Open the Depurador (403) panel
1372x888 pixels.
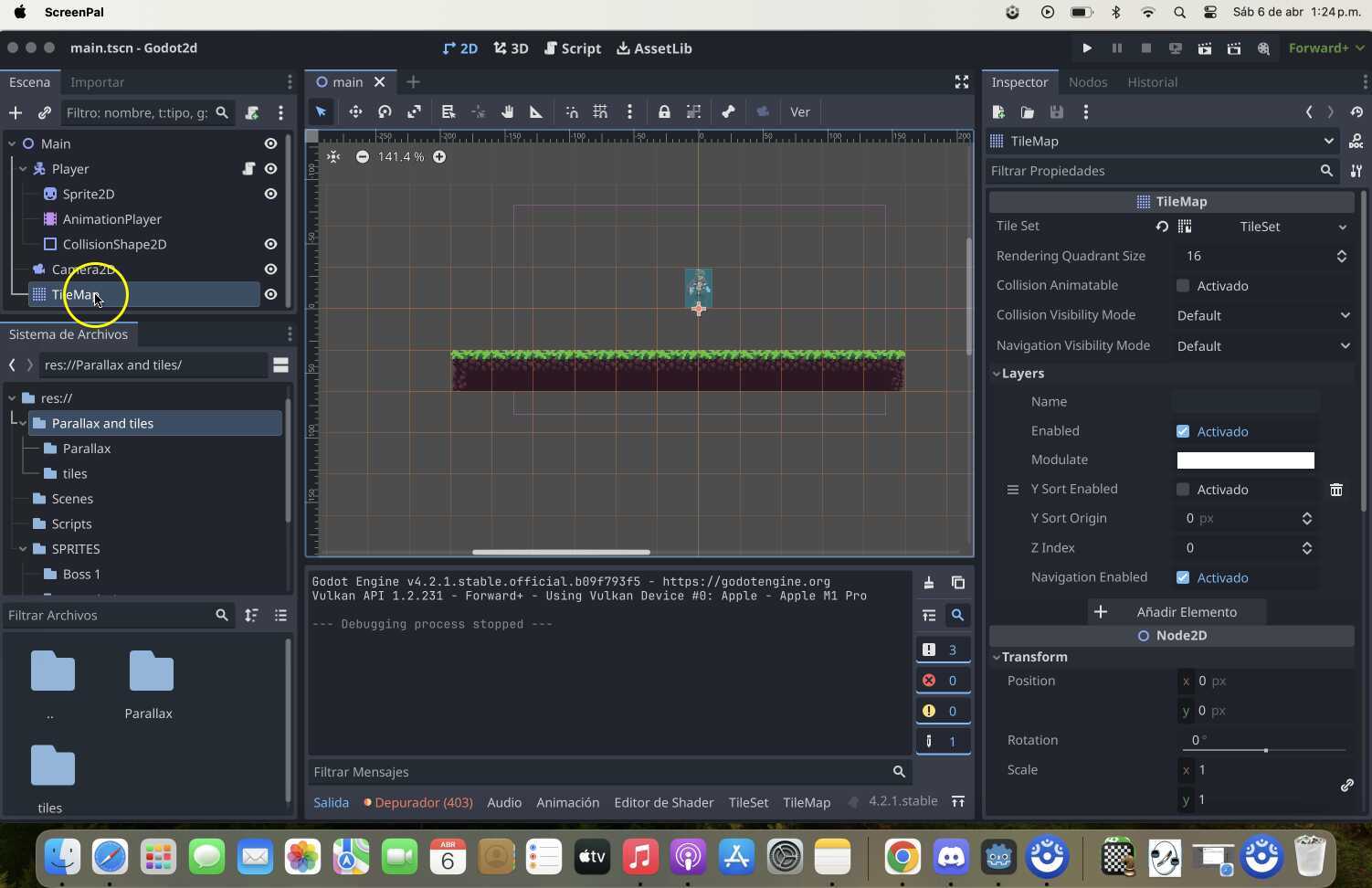[418, 802]
